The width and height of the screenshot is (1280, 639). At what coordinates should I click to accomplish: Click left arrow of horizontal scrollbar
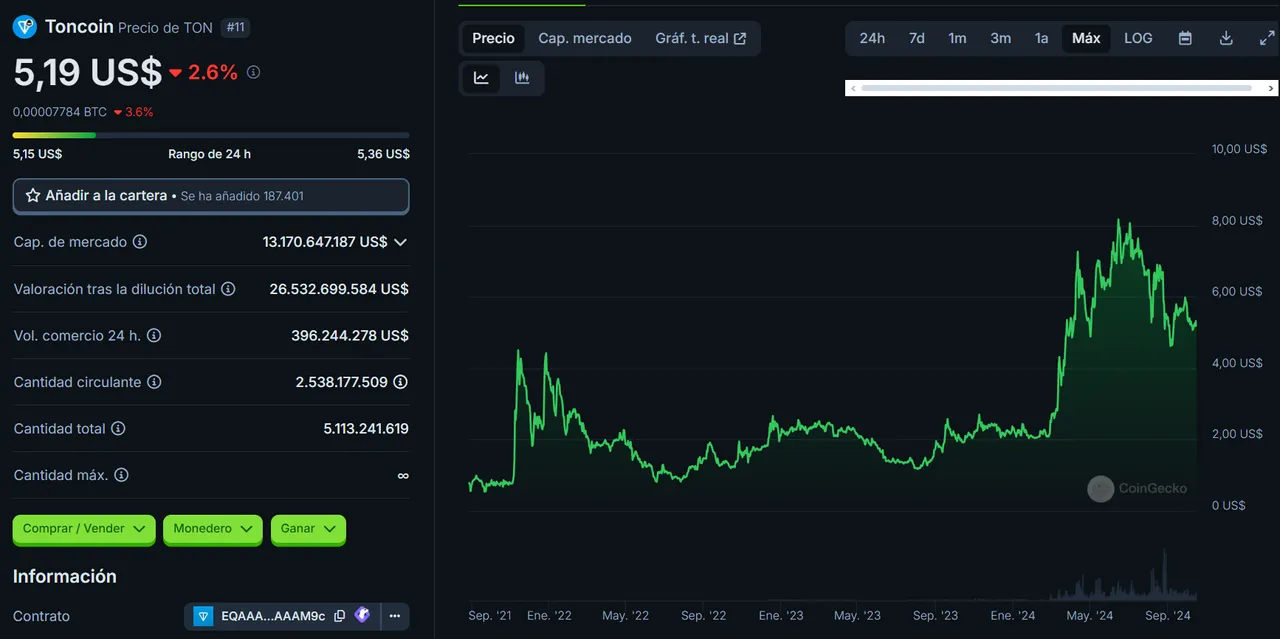click(x=852, y=88)
